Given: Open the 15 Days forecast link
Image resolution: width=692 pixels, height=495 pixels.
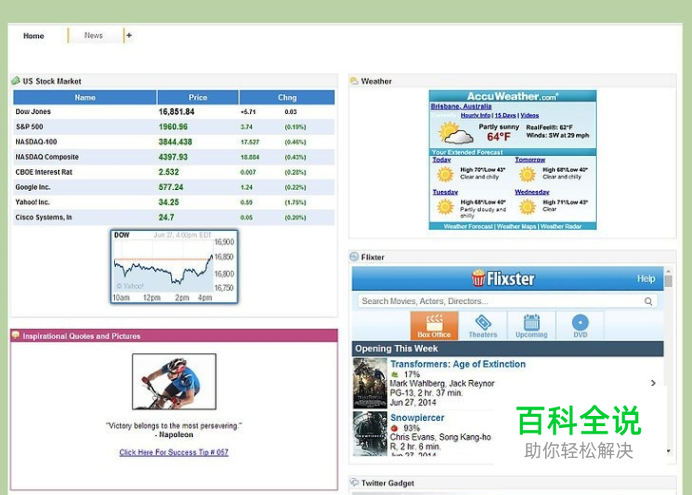Looking at the screenshot, I should coord(505,115).
